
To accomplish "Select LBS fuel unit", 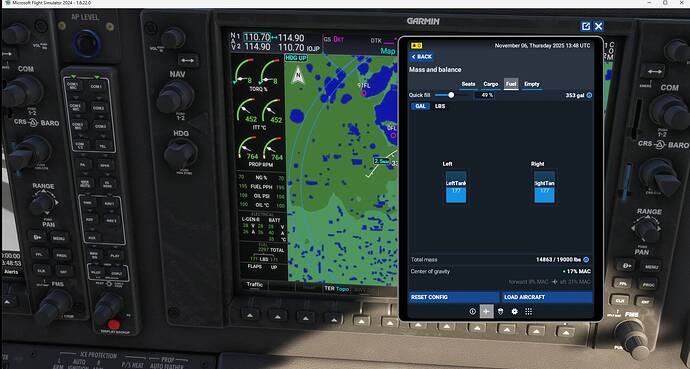I will pos(440,106).
